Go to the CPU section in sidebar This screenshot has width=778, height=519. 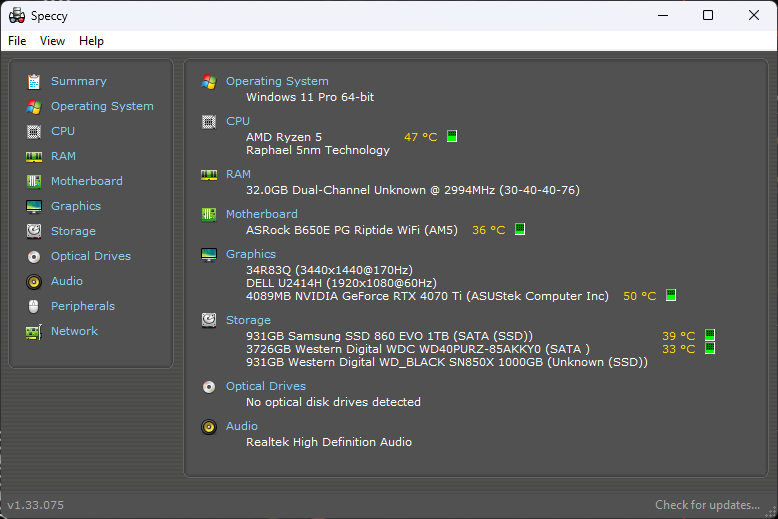tap(63, 131)
